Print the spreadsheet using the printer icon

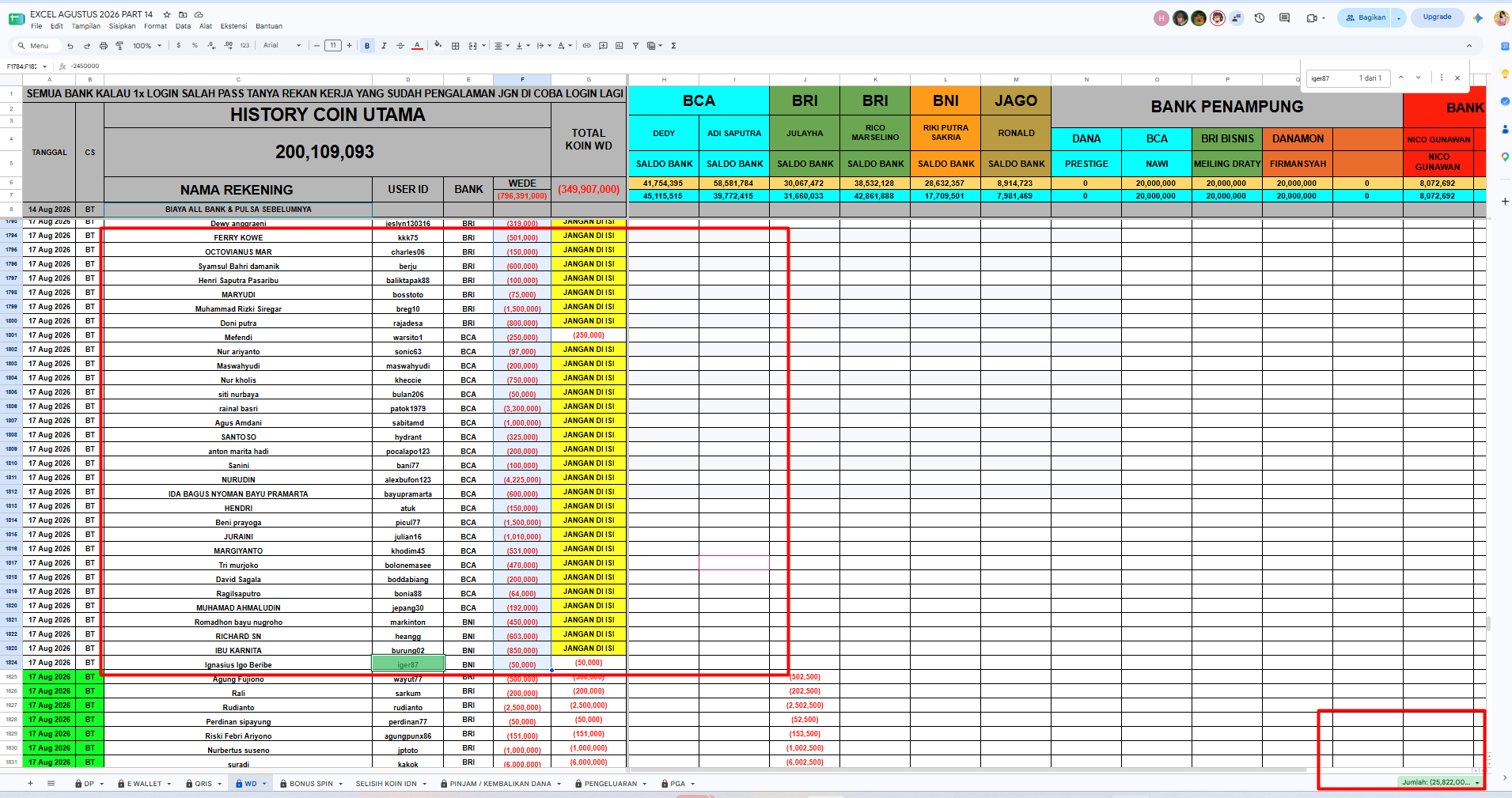pyautogui.click(x=103, y=46)
